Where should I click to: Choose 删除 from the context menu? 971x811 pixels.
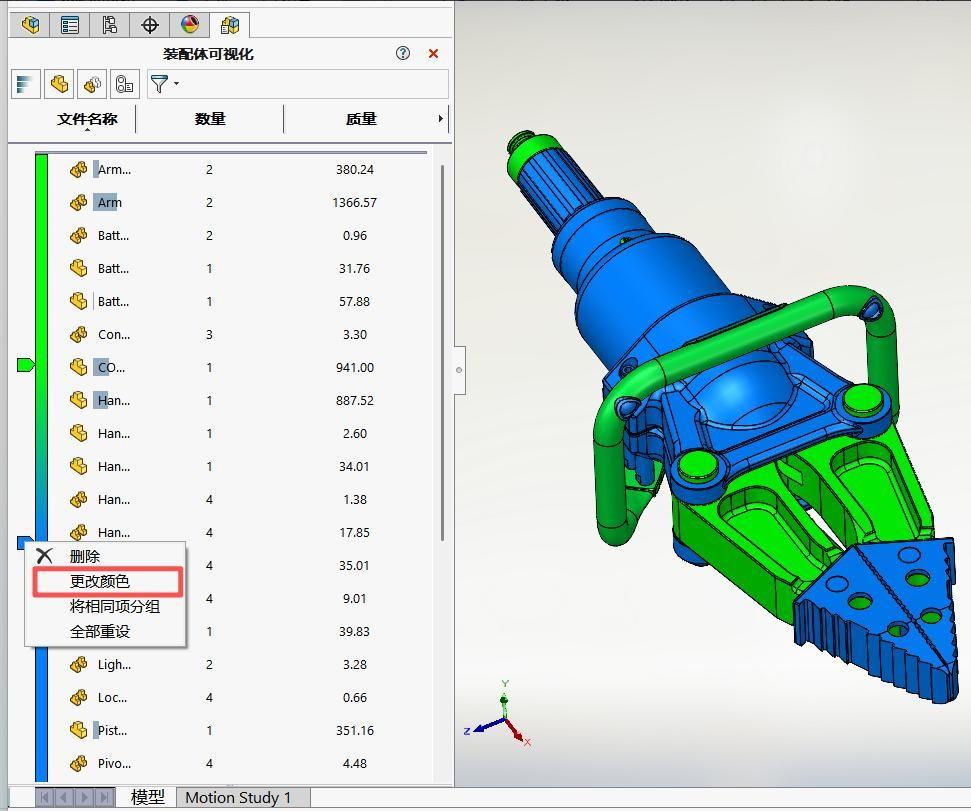tap(85, 556)
